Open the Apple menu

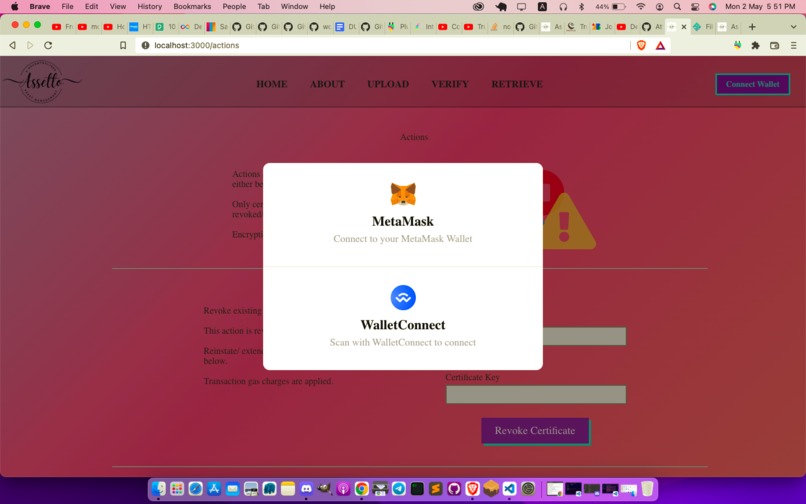pyautogui.click(x=14, y=7)
